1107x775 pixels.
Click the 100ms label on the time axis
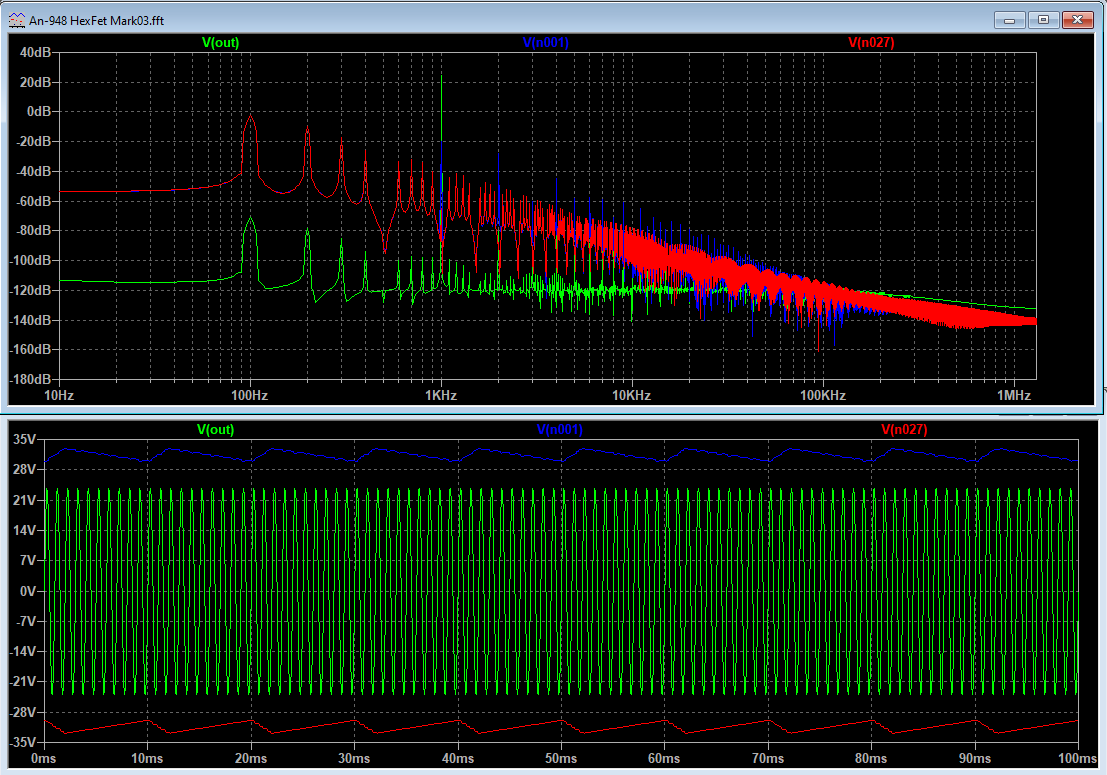coord(1078,758)
